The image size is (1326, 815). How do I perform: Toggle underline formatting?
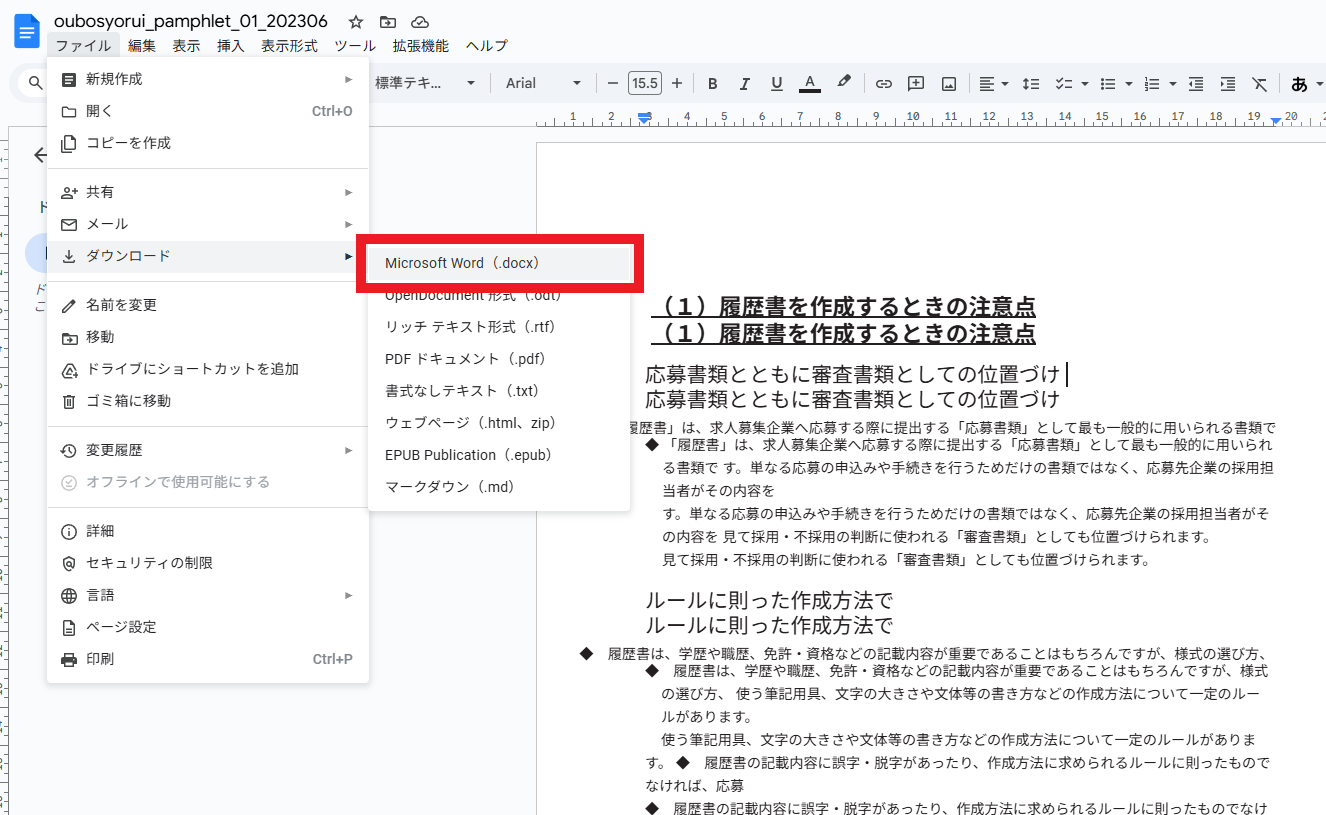pos(777,83)
